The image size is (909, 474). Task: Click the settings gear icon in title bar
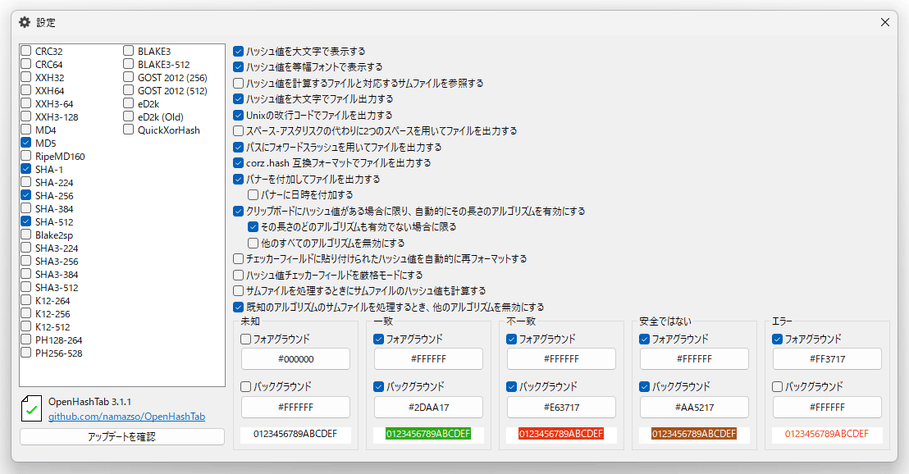25,22
